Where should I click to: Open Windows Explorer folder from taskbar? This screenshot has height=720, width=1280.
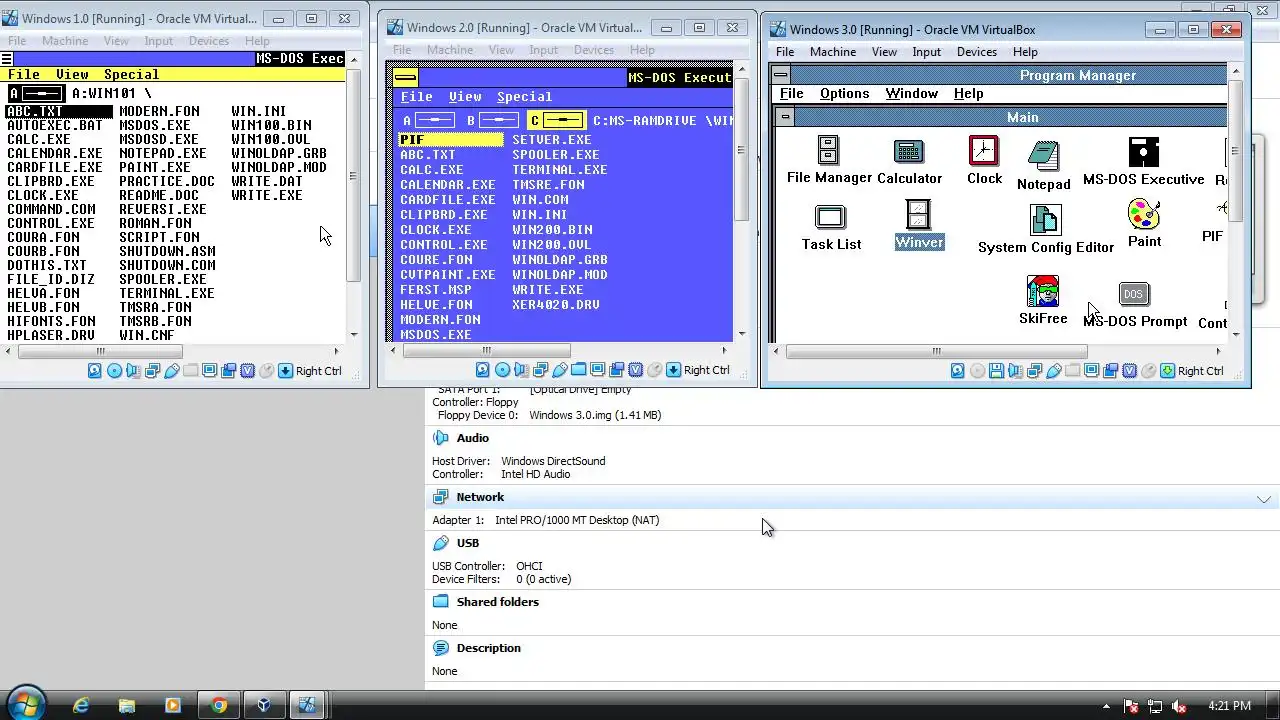[x=127, y=705]
